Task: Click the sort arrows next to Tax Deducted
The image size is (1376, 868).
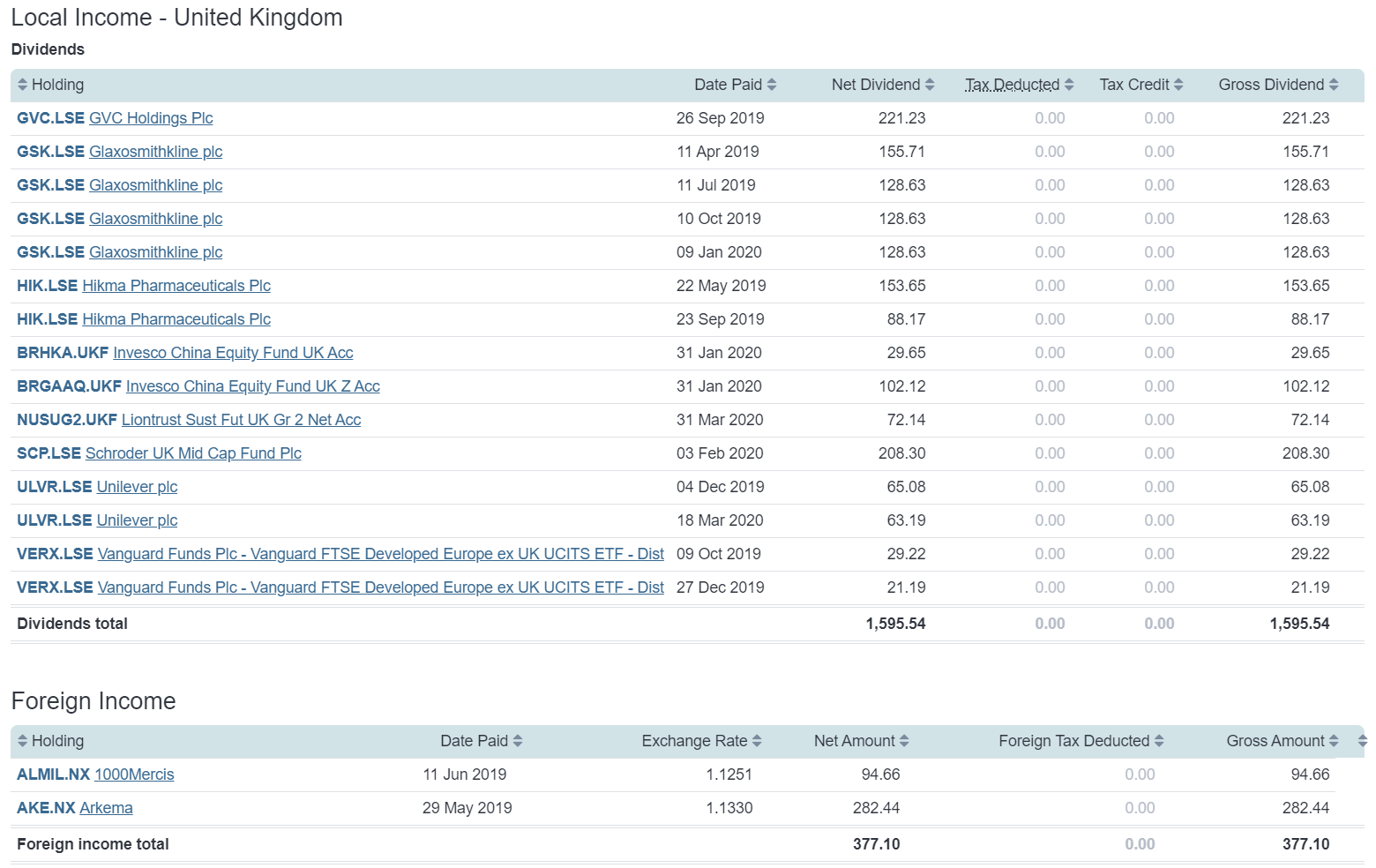Action: [x=1069, y=85]
